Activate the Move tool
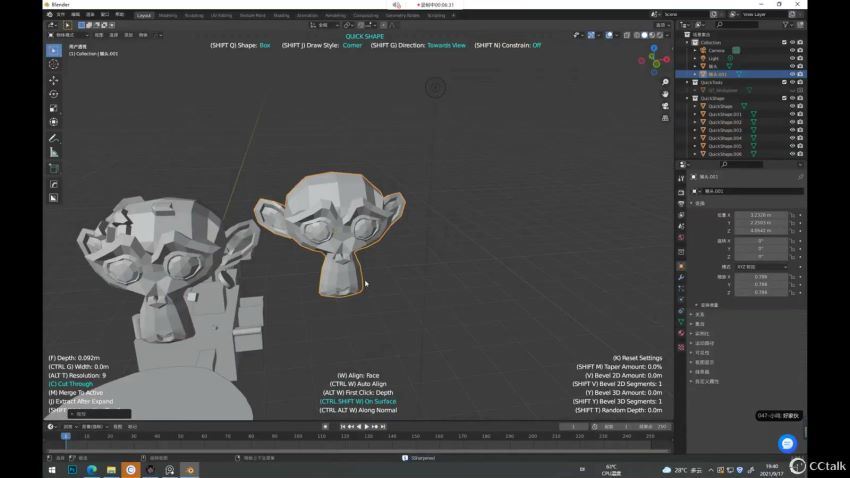 click(54, 80)
